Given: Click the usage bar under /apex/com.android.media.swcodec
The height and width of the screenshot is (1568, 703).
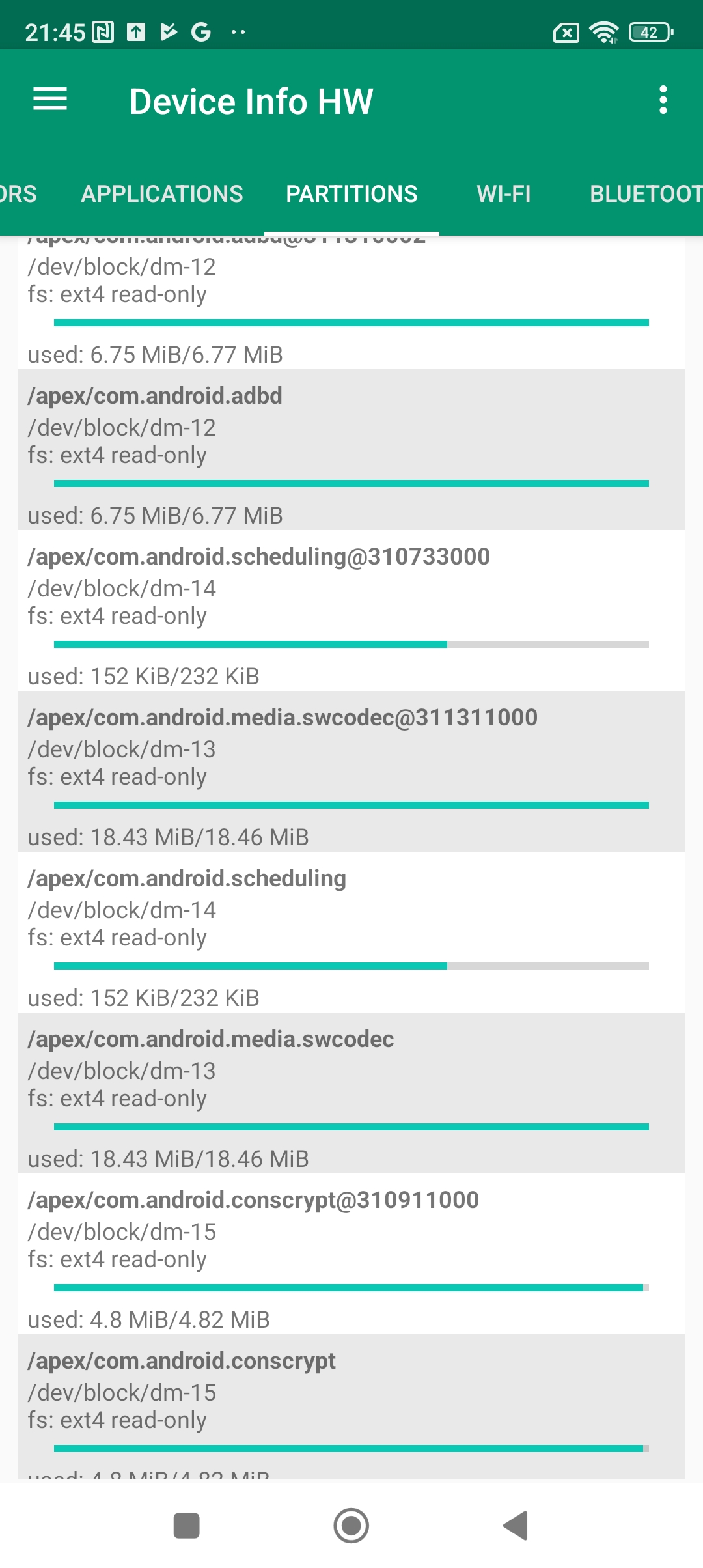Looking at the screenshot, I should [351, 1127].
